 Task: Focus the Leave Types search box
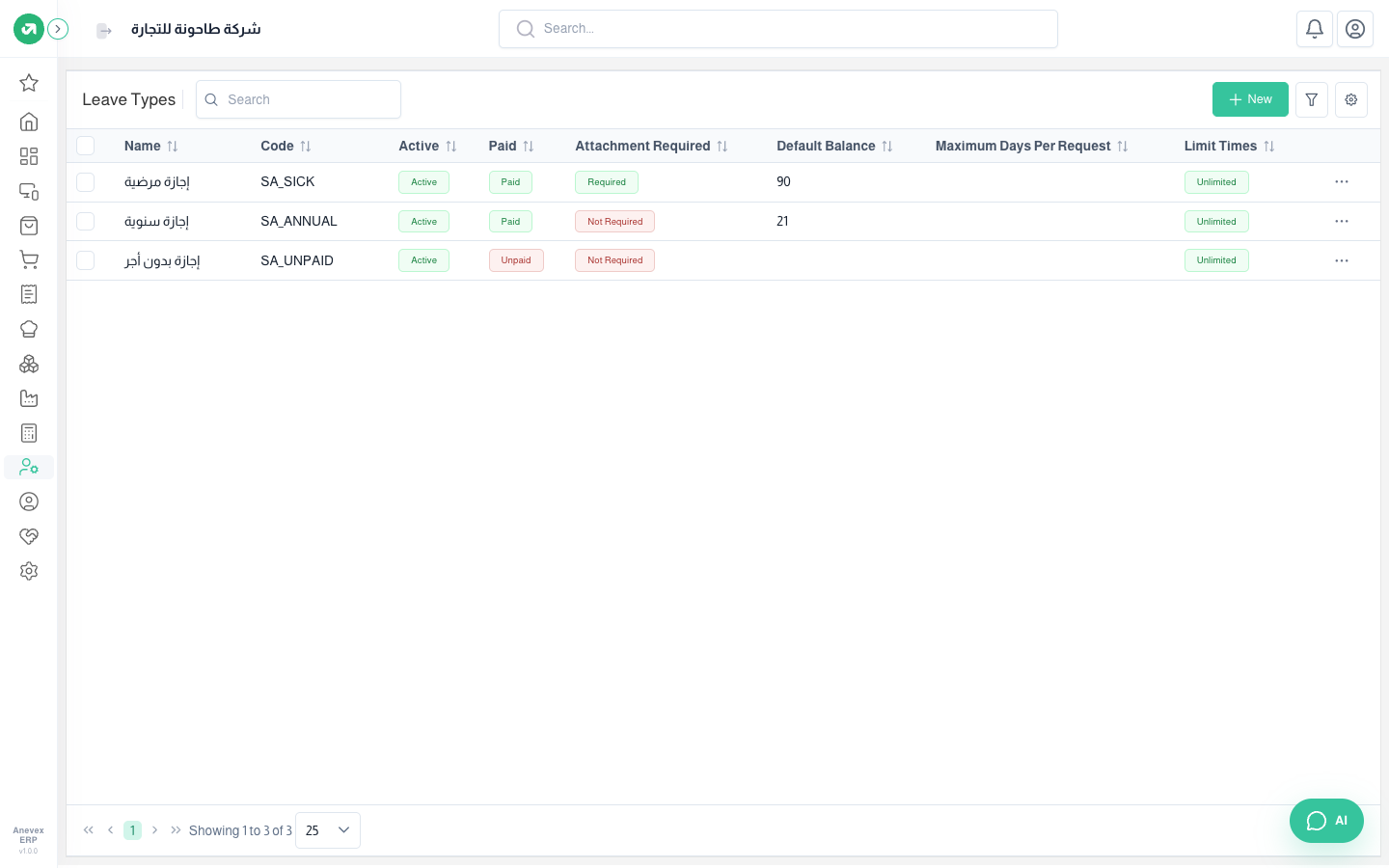click(298, 99)
